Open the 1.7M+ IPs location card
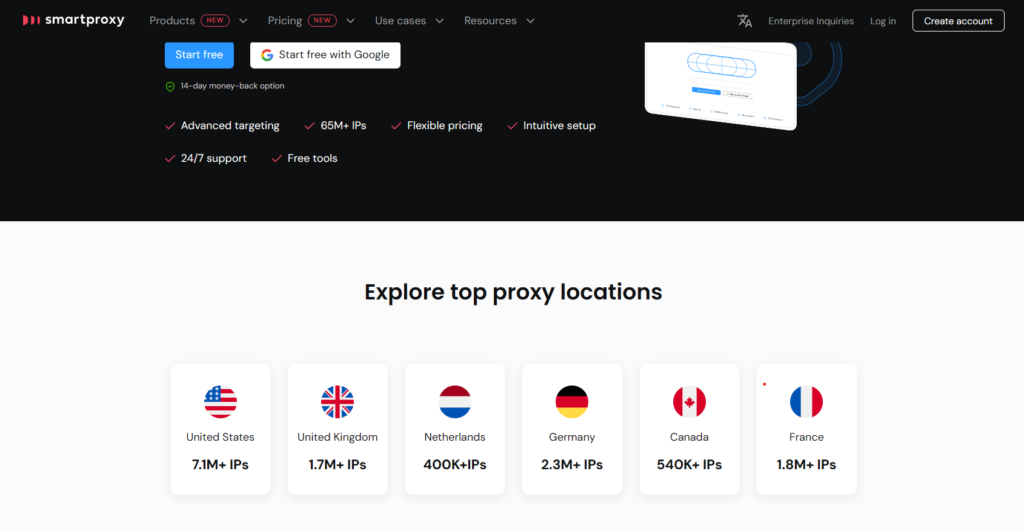Screen dimensions: 1024x531 pyautogui.click(x=338, y=429)
